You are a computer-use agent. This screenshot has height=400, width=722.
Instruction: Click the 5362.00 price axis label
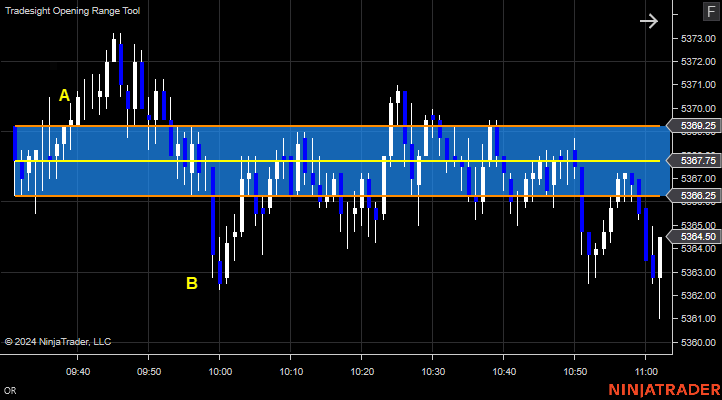698,296
